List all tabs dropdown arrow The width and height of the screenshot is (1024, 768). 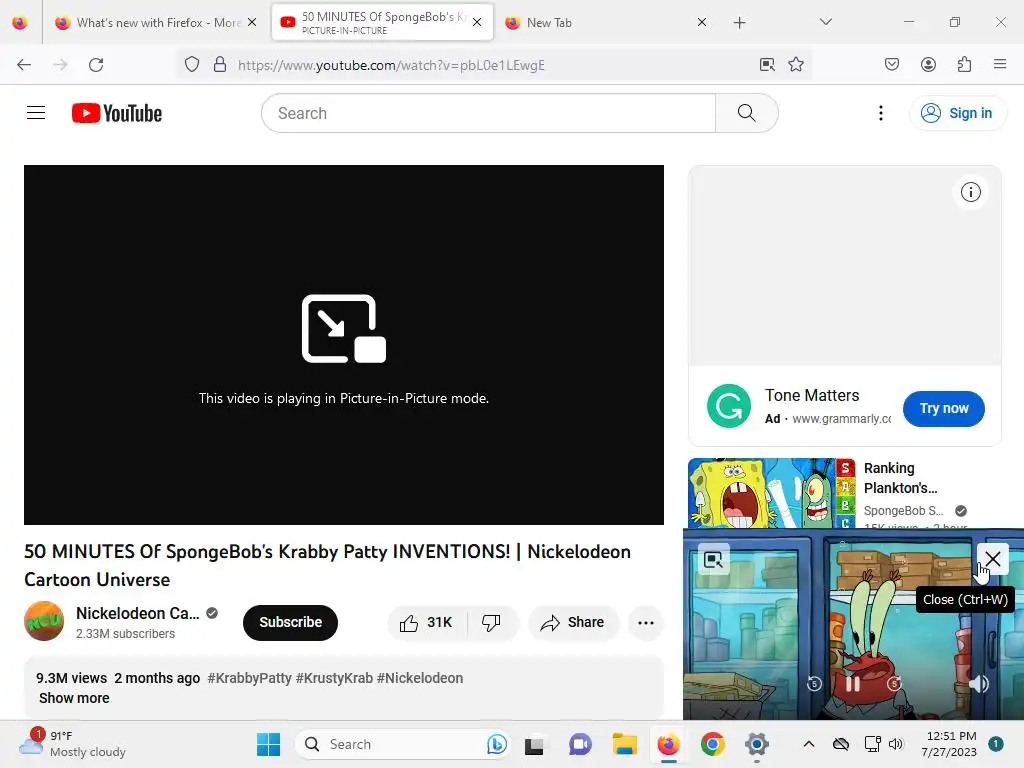(825, 23)
